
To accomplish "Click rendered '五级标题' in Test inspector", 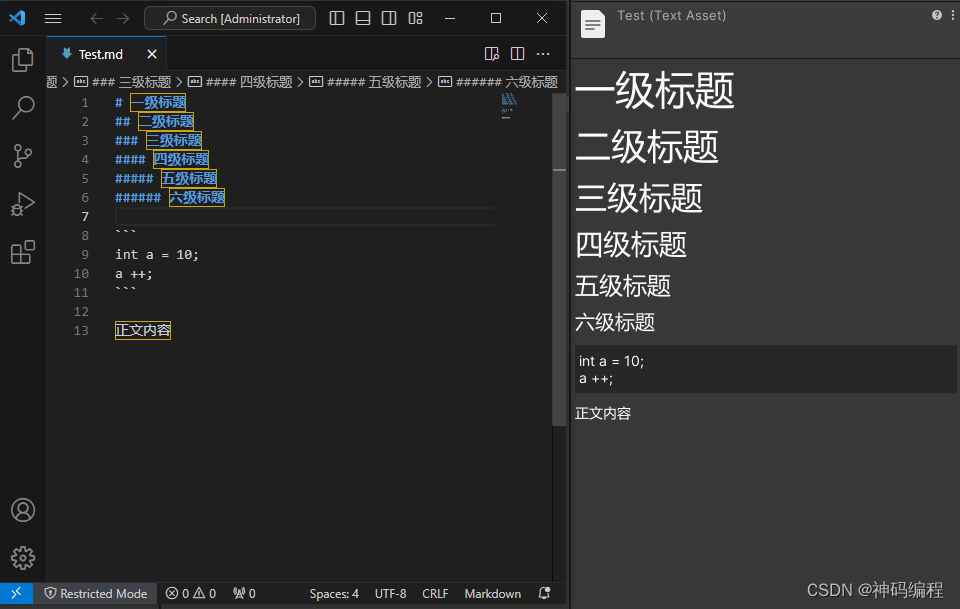I will click(623, 286).
